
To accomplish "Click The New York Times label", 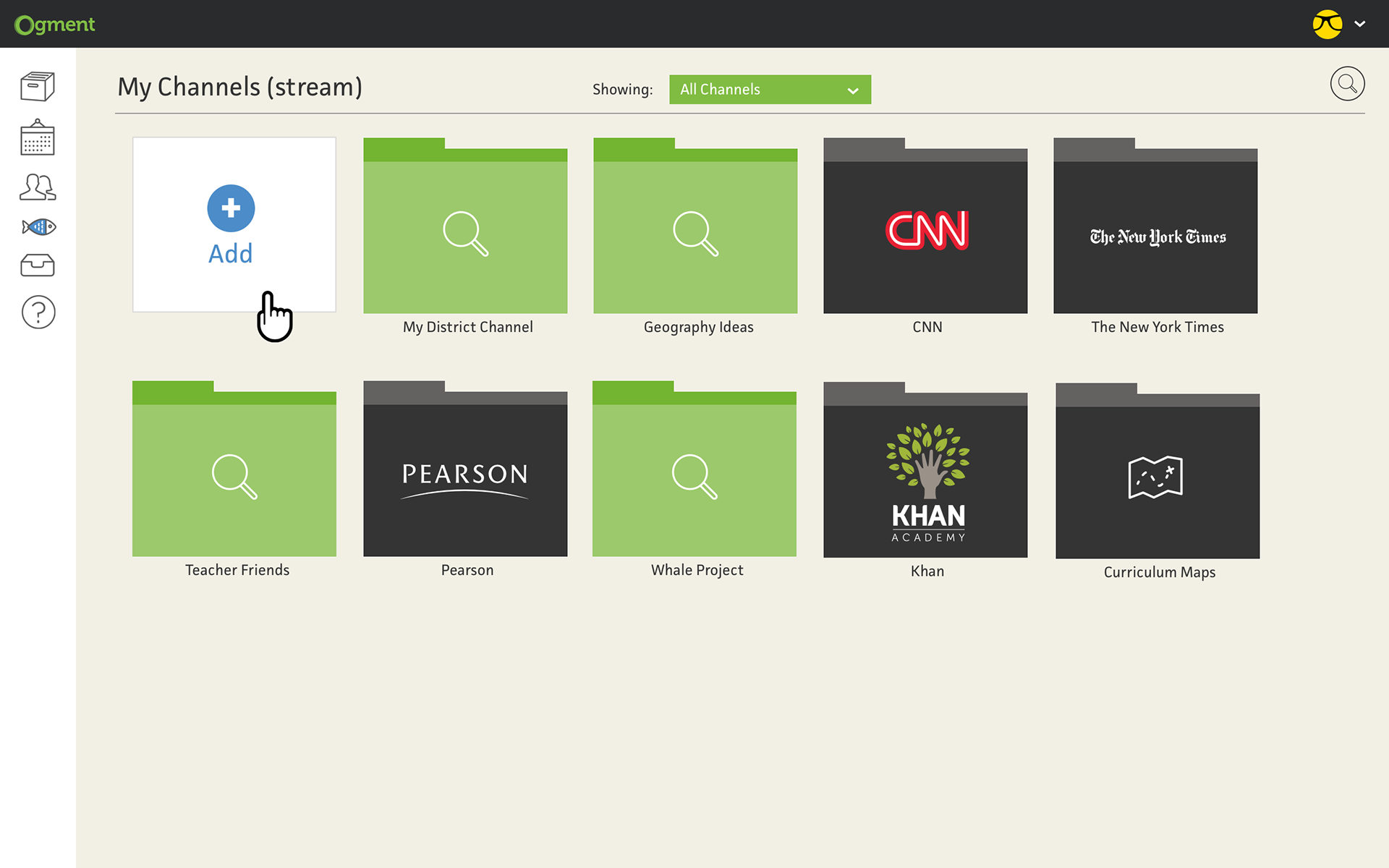I will coord(1157,327).
